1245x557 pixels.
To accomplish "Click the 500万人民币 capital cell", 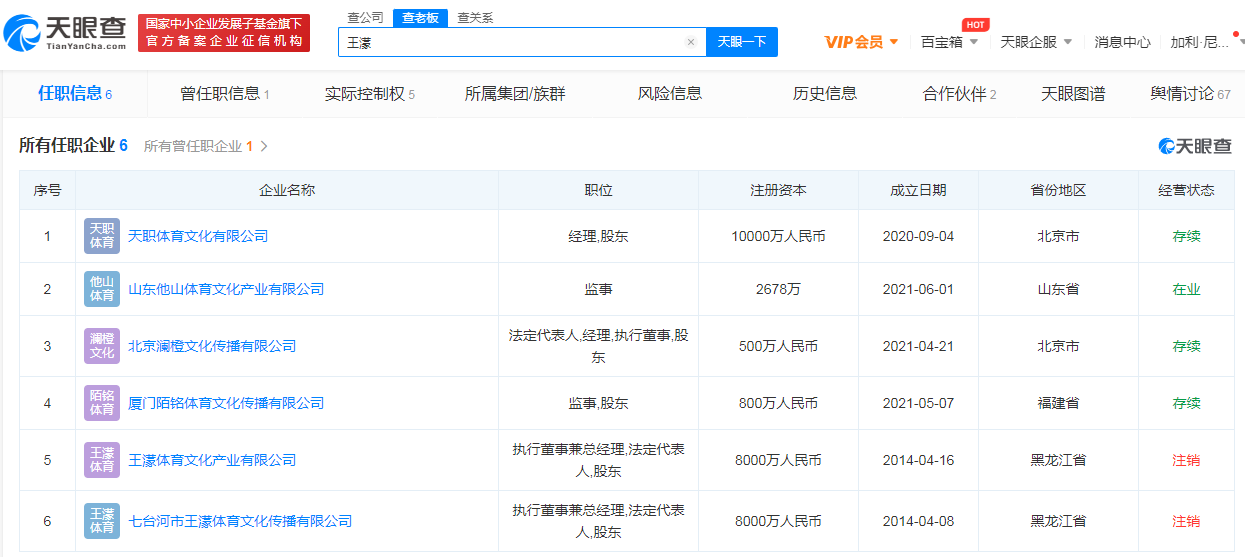I will (x=778, y=346).
